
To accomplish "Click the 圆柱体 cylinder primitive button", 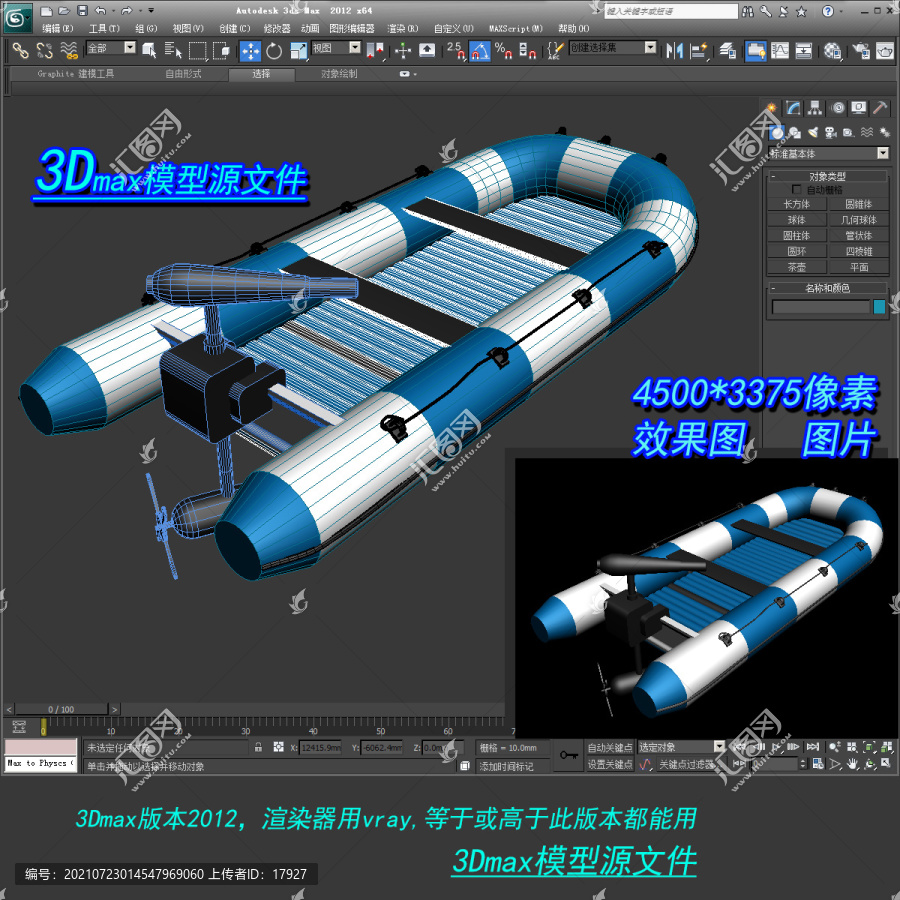I will pos(797,235).
